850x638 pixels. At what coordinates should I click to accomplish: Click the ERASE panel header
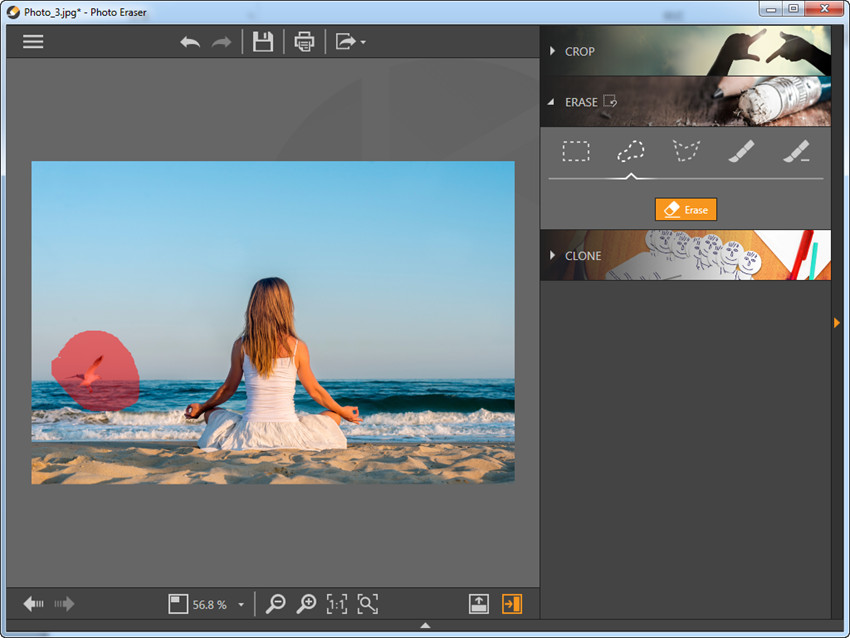pos(685,101)
